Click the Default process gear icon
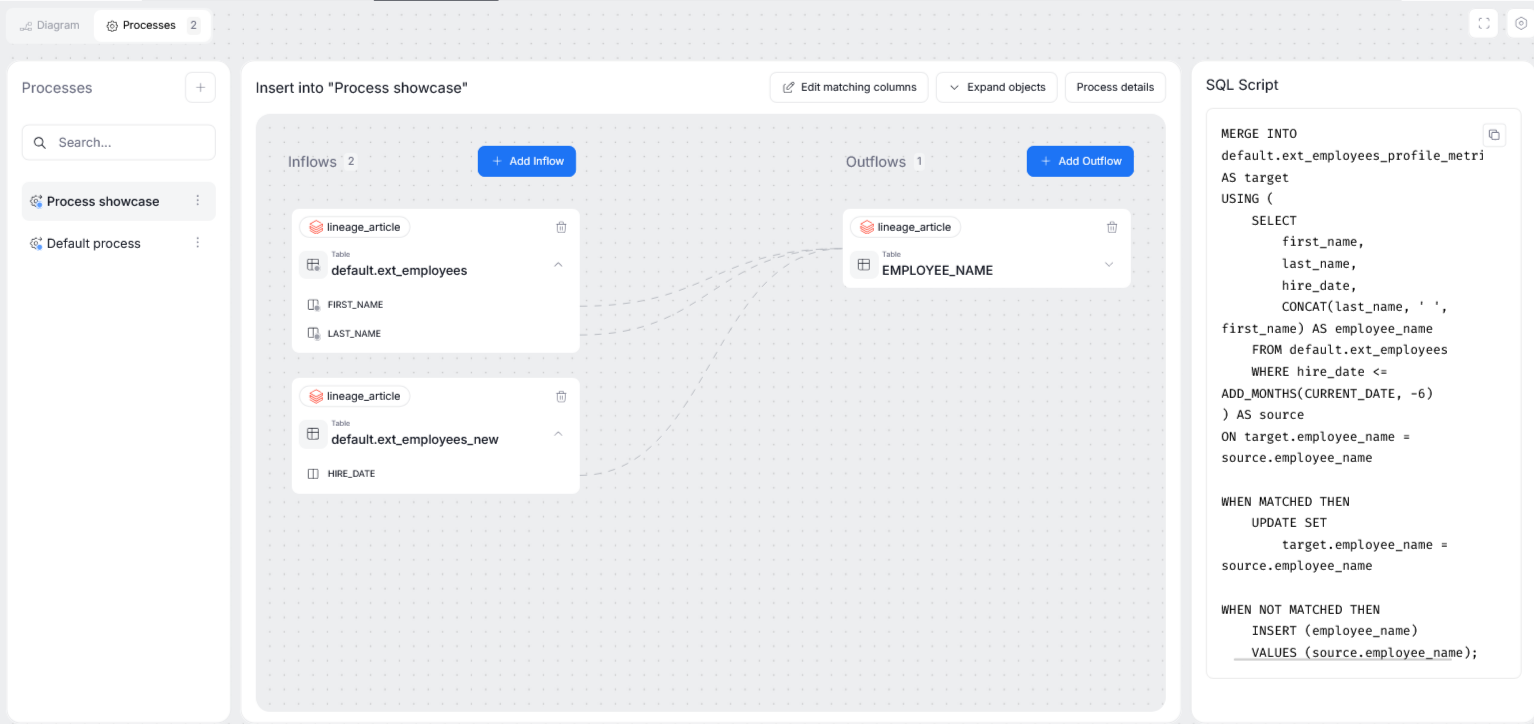The width and height of the screenshot is (1534, 724). tap(36, 243)
